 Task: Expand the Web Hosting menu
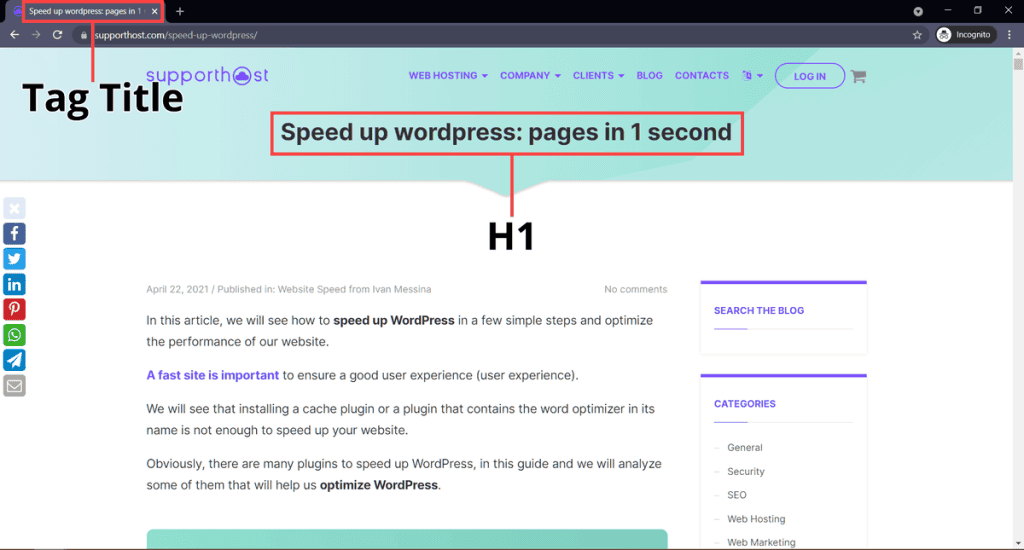tap(448, 76)
